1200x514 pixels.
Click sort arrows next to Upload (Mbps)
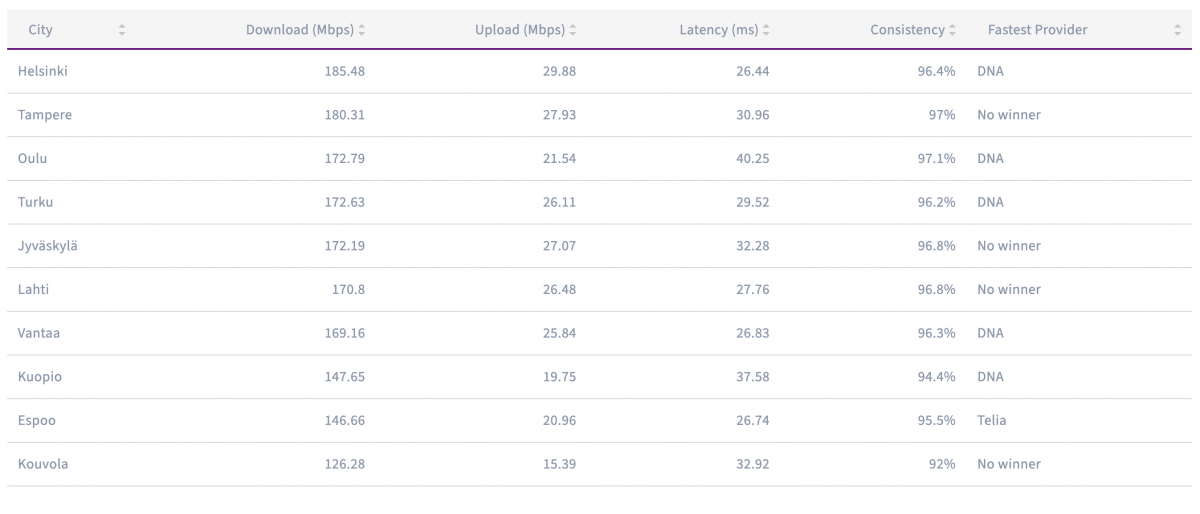[x=573, y=30]
